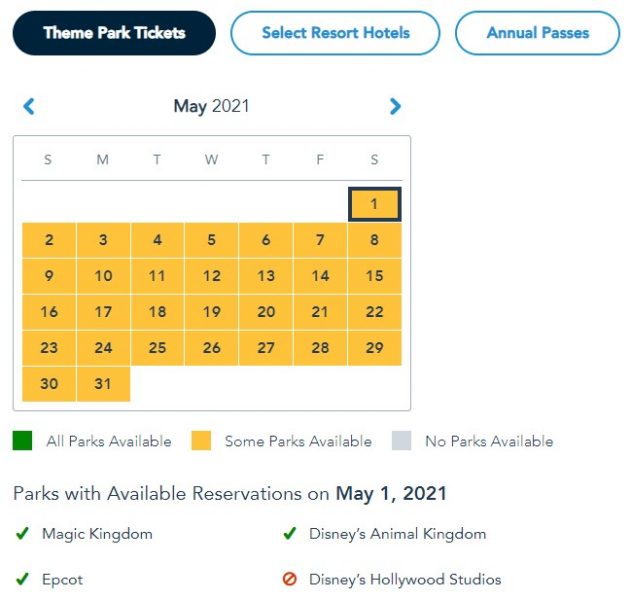Click the Magic Kingdom park name
Image resolution: width=631 pixels, height=600 pixels.
pos(97,534)
